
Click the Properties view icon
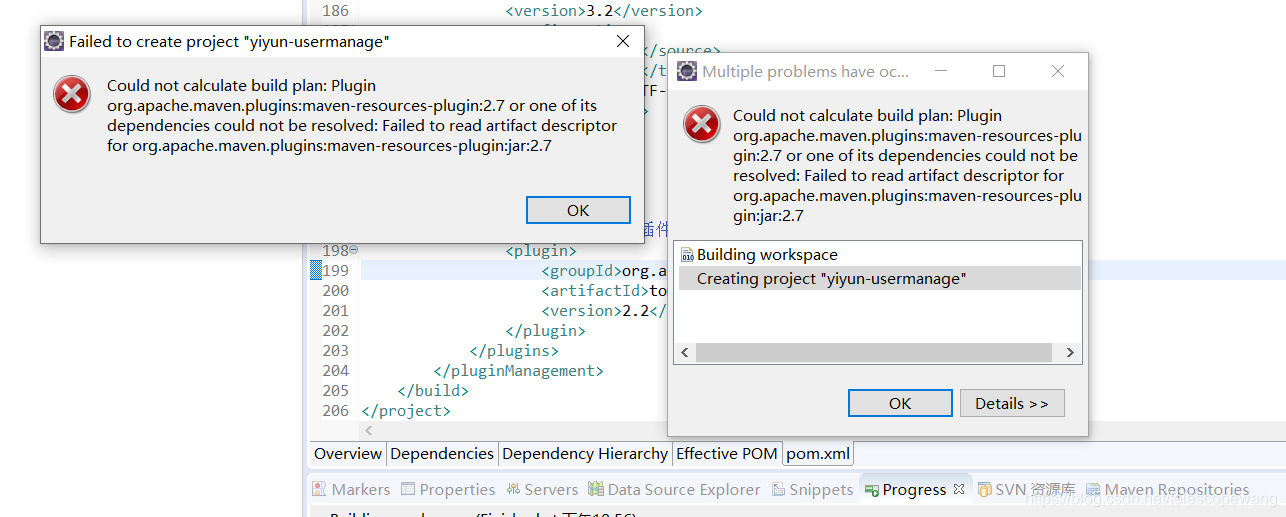408,489
